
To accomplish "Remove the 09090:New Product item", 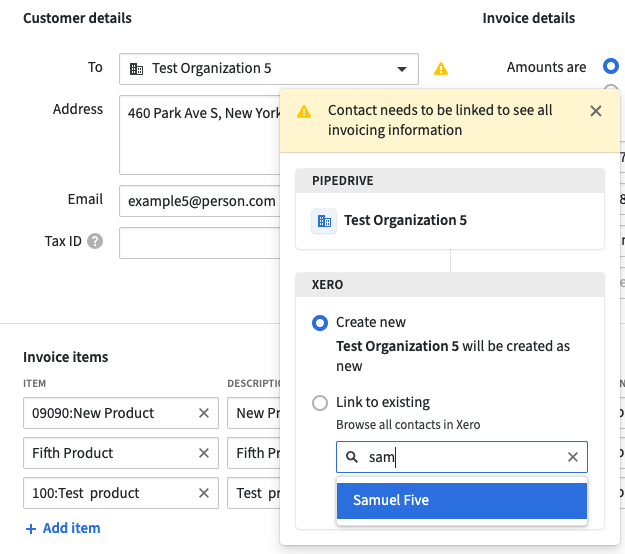I will pos(204,413).
